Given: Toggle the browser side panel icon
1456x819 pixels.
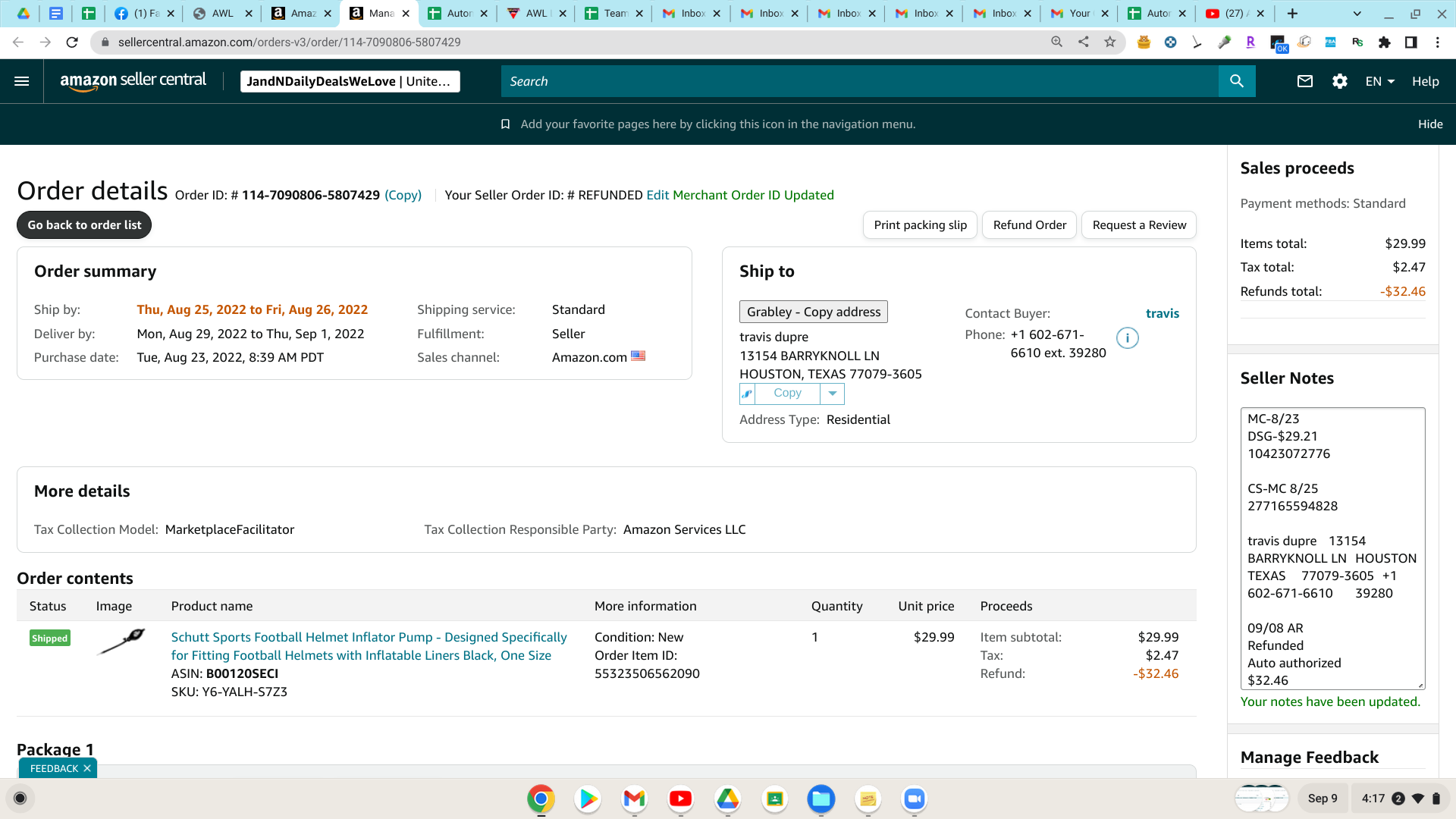Looking at the screenshot, I should [x=1411, y=42].
